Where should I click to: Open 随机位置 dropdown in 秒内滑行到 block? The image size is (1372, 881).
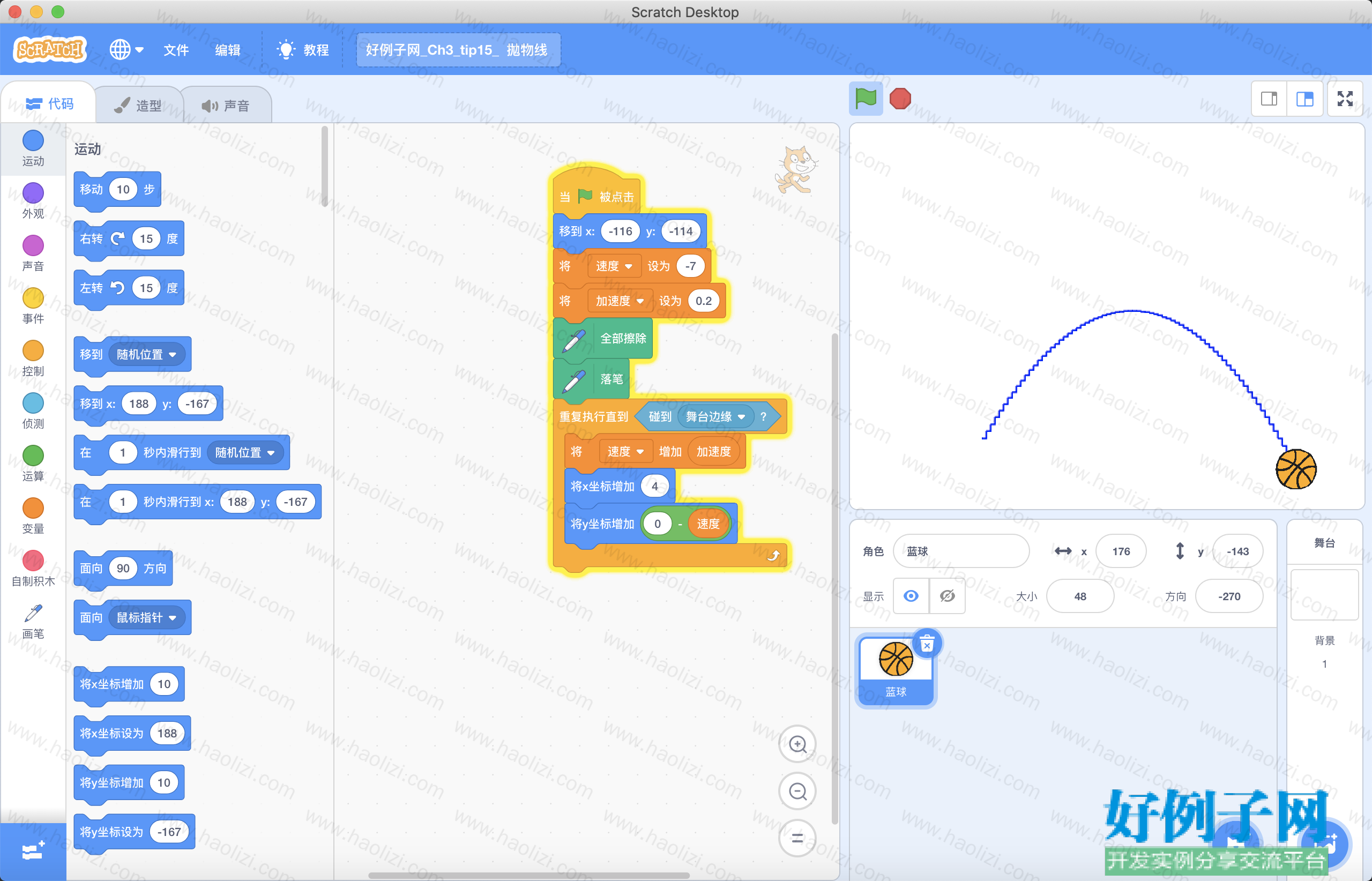click(x=245, y=452)
